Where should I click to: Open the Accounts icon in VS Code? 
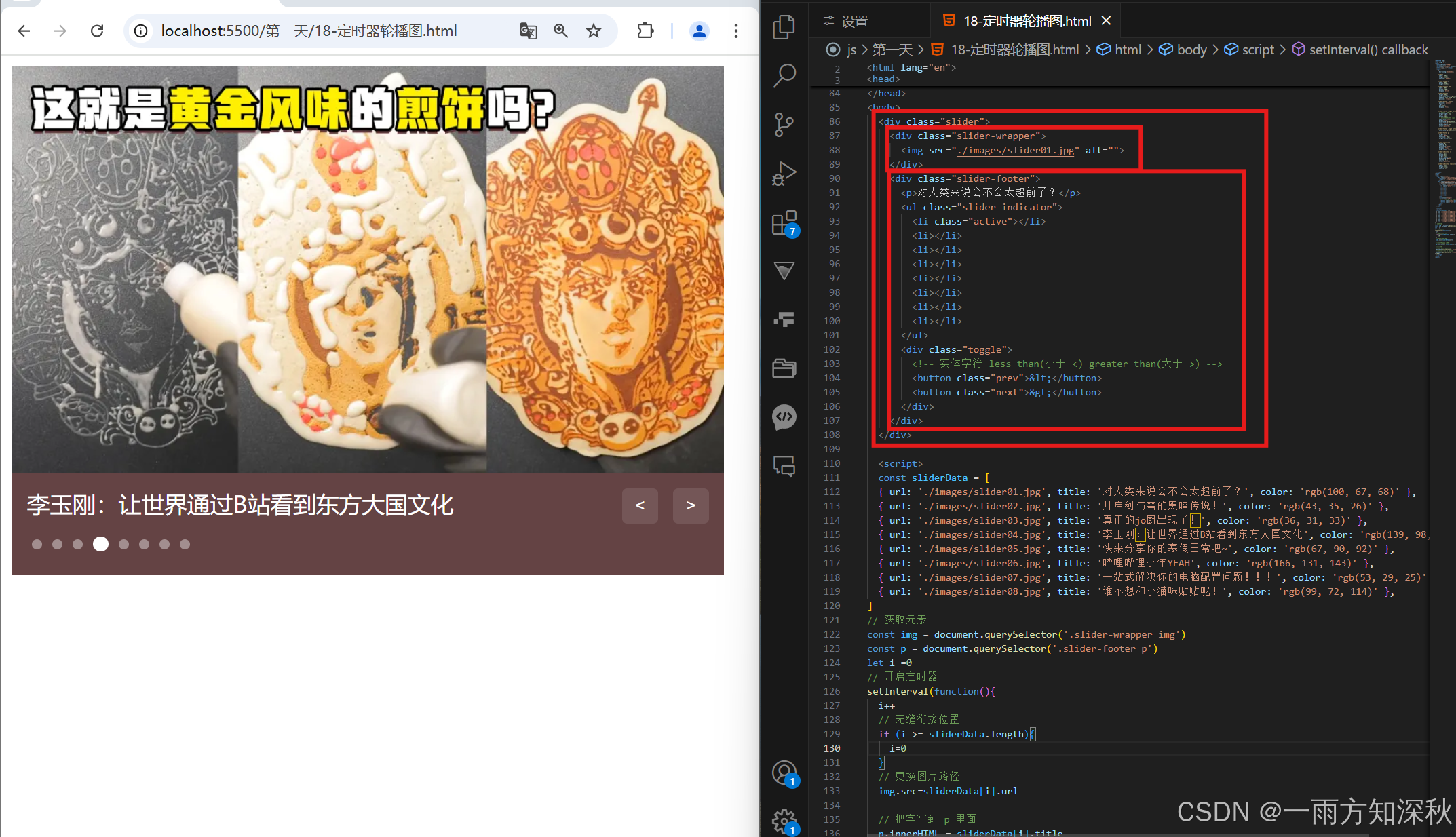(784, 773)
